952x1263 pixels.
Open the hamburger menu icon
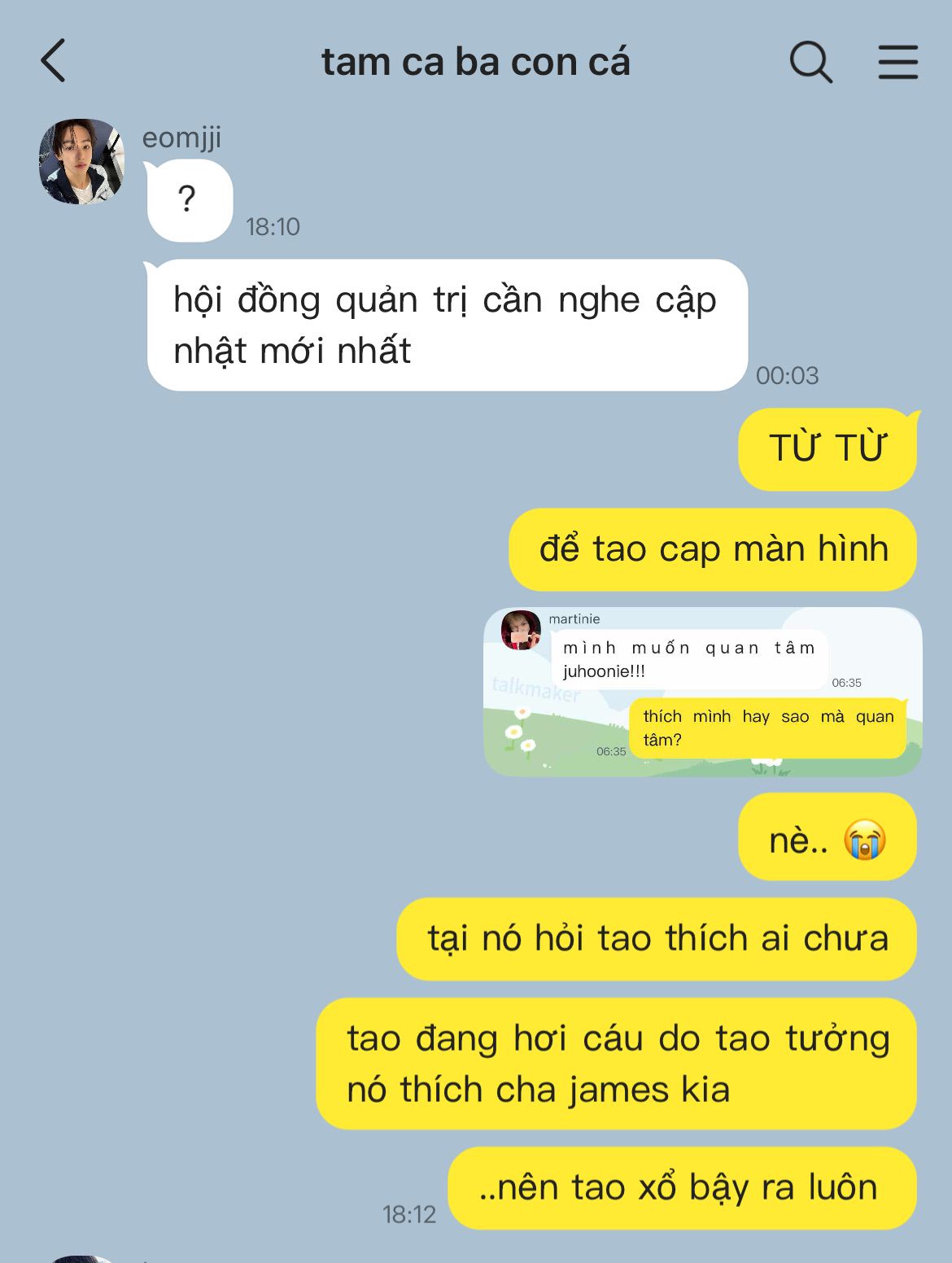[x=897, y=62]
